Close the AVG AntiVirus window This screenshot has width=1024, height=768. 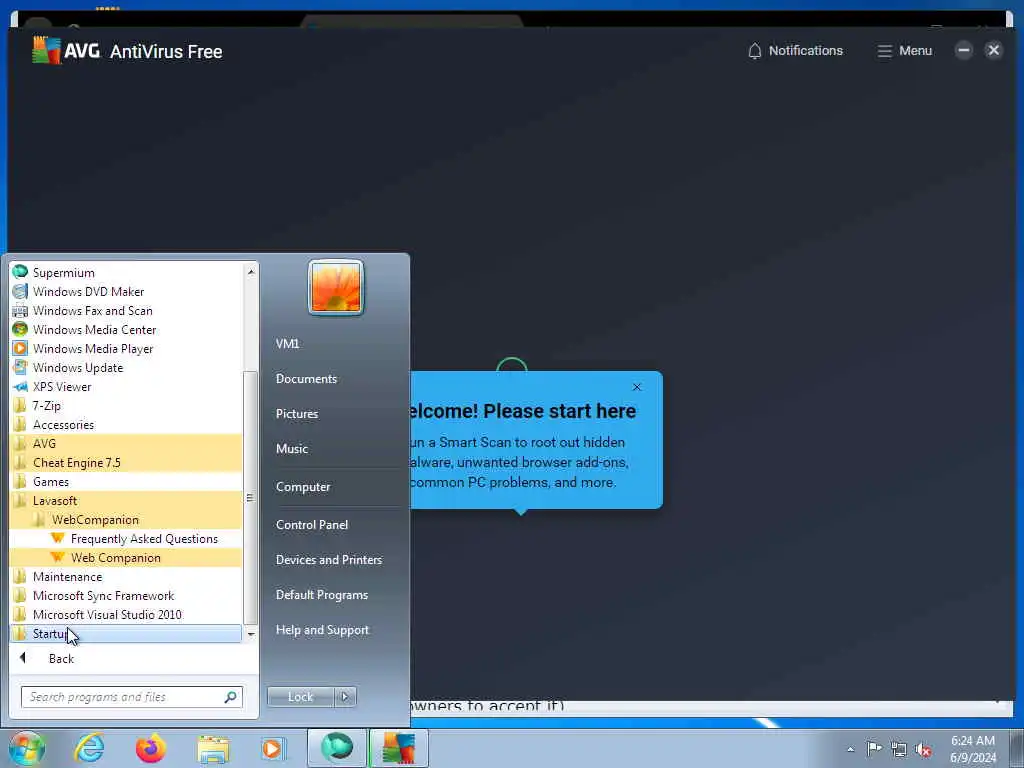[x=993, y=50]
